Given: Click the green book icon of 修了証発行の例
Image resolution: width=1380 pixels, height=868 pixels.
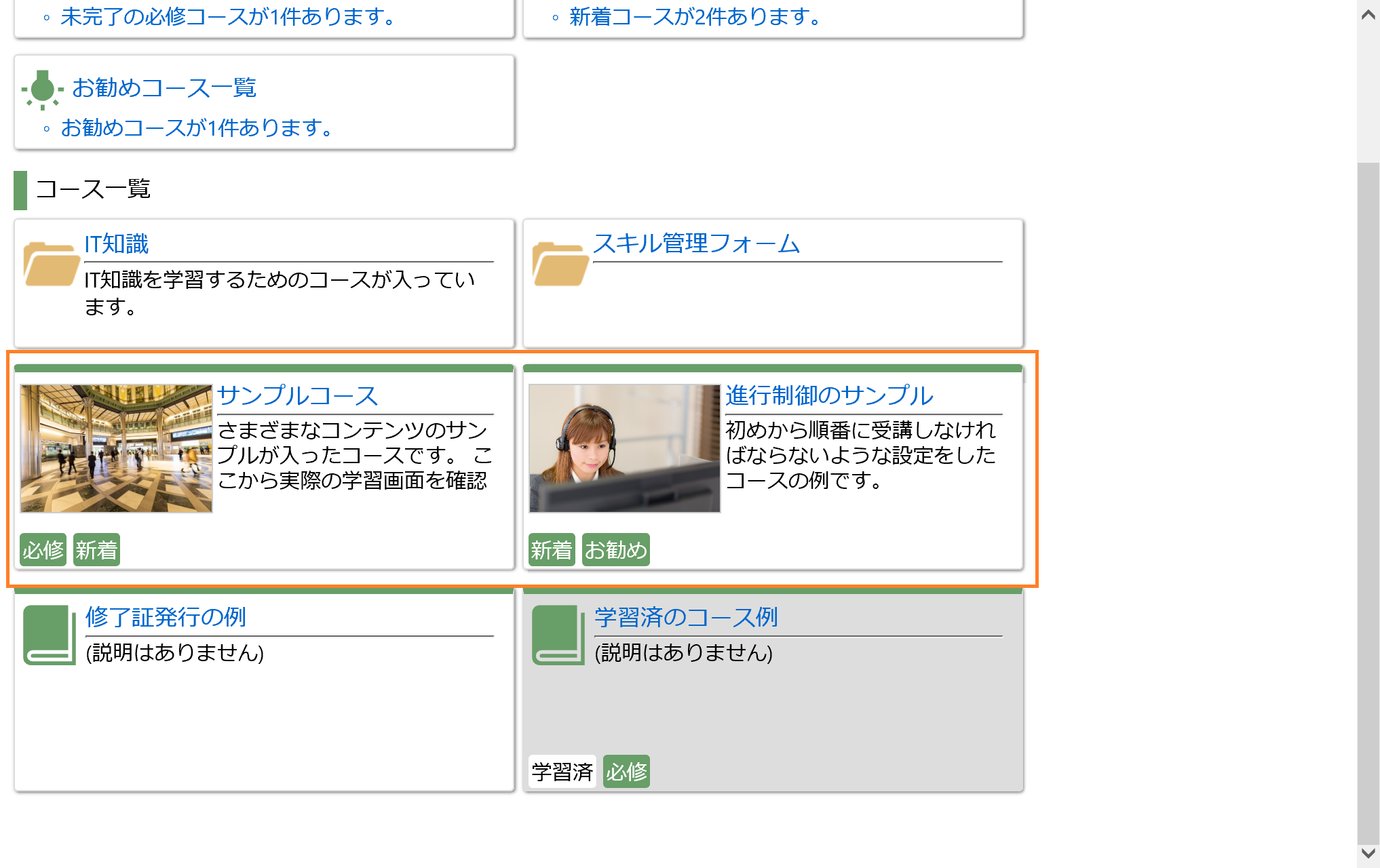Looking at the screenshot, I should tap(50, 635).
